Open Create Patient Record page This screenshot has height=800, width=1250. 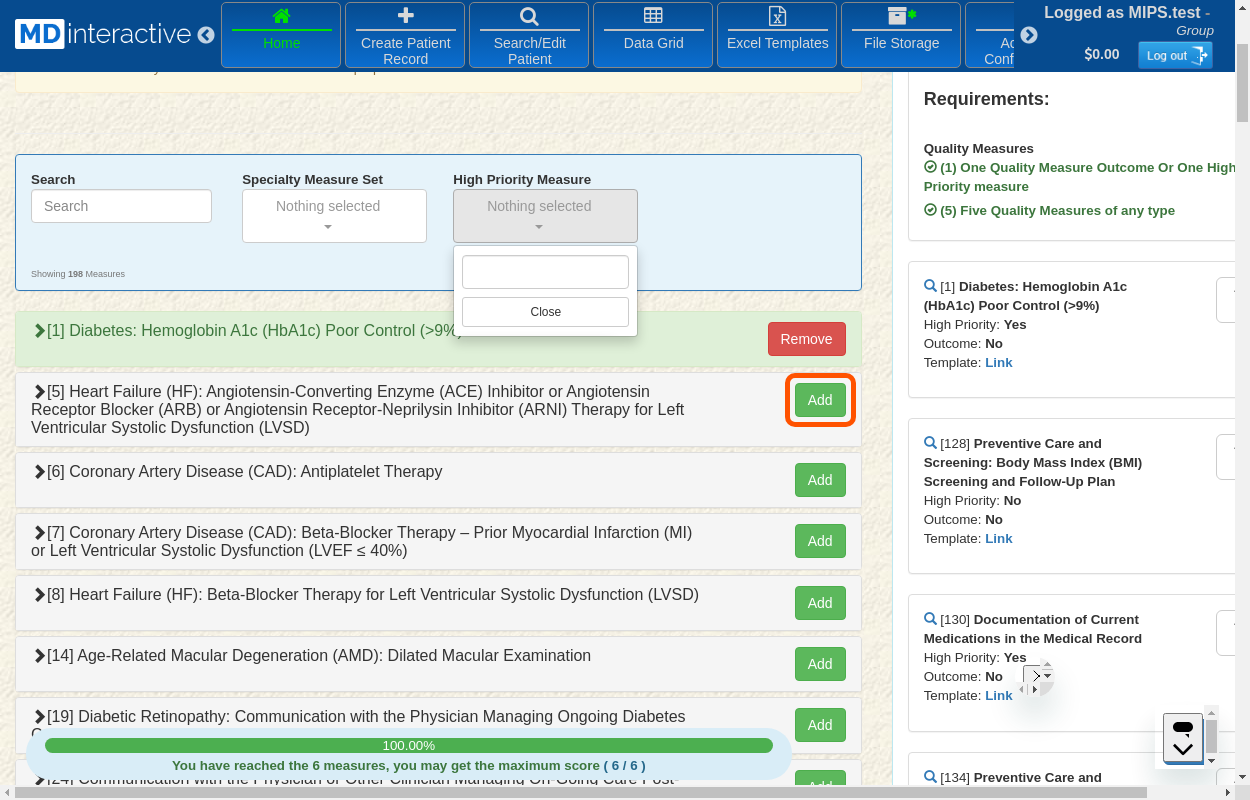point(405,35)
